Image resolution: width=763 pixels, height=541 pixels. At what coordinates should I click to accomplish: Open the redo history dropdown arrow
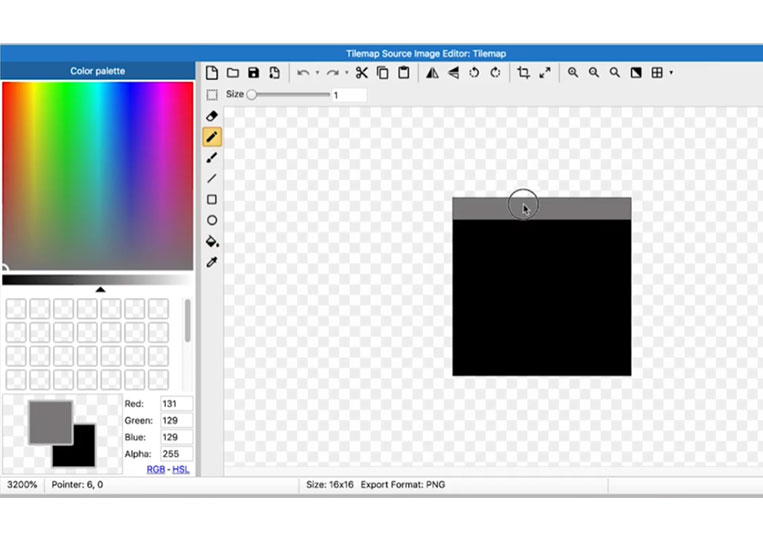tap(346, 73)
